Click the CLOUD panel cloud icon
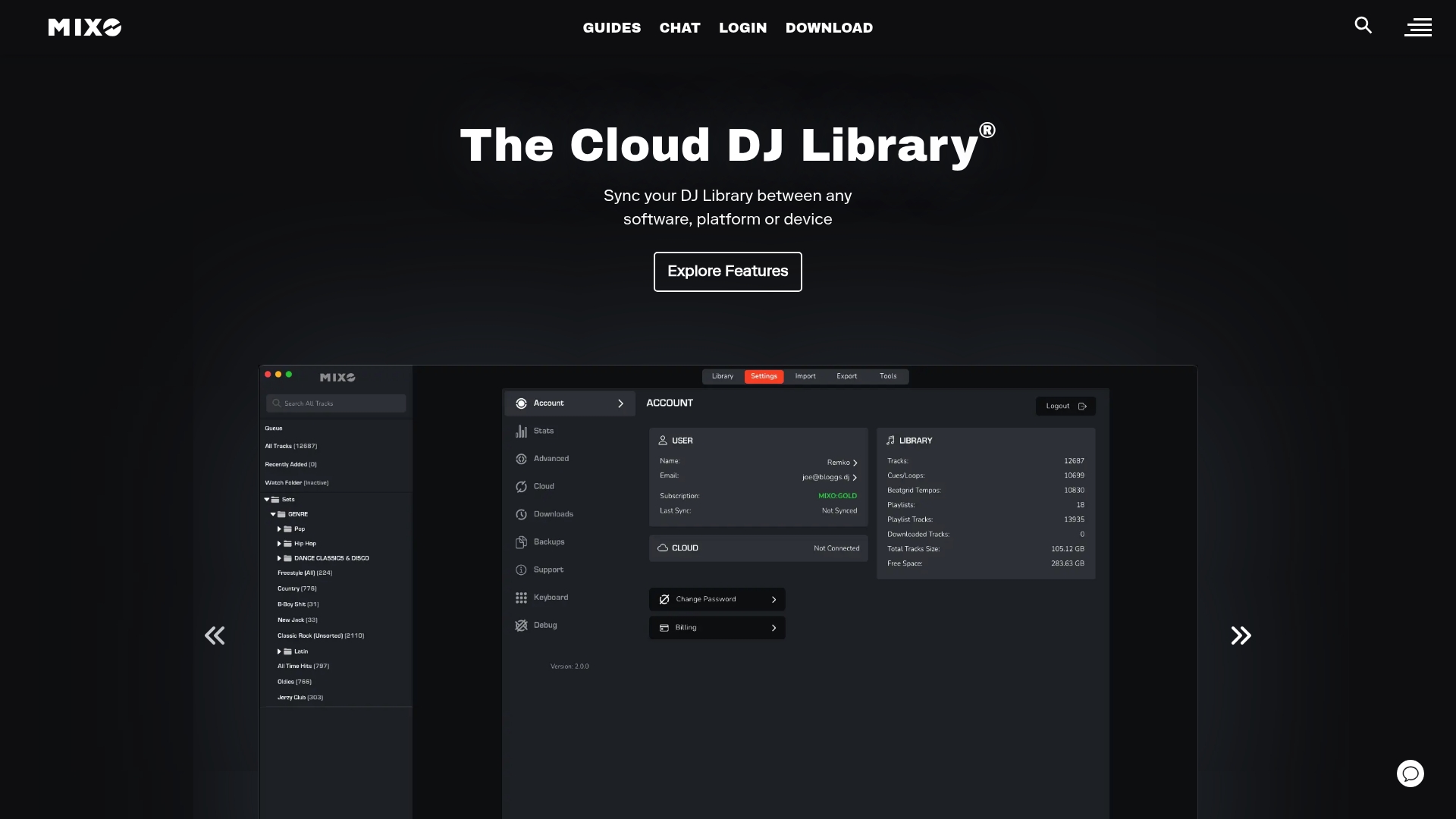Viewport: 1456px width, 819px height. pyautogui.click(x=663, y=548)
